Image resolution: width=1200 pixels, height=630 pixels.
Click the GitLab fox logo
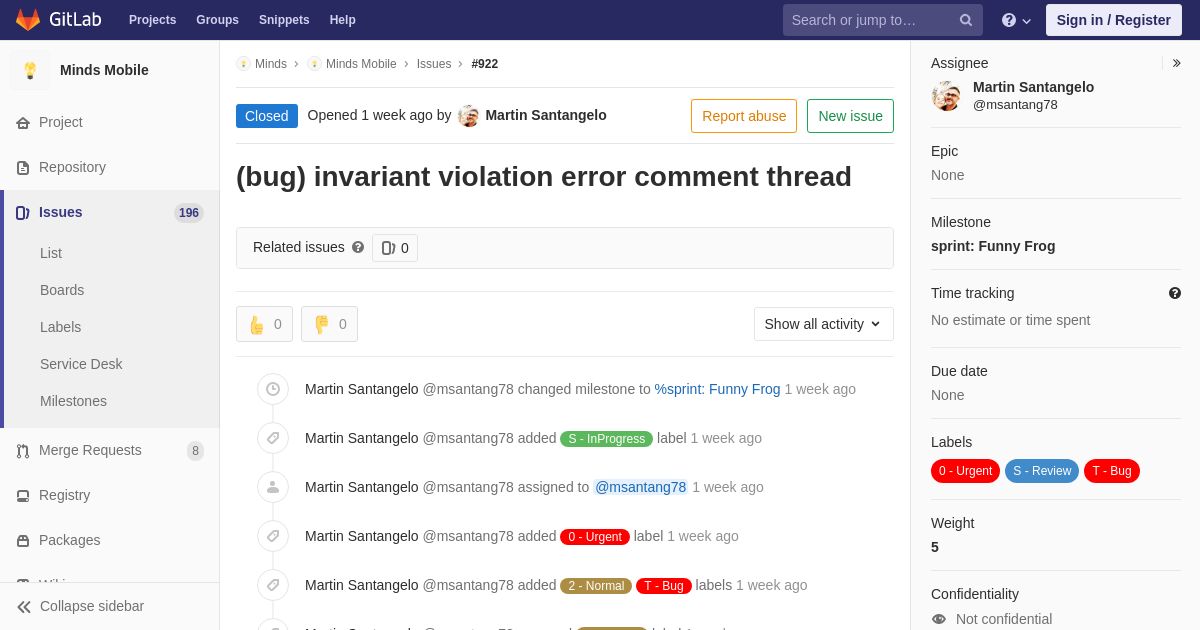(28, 20)
